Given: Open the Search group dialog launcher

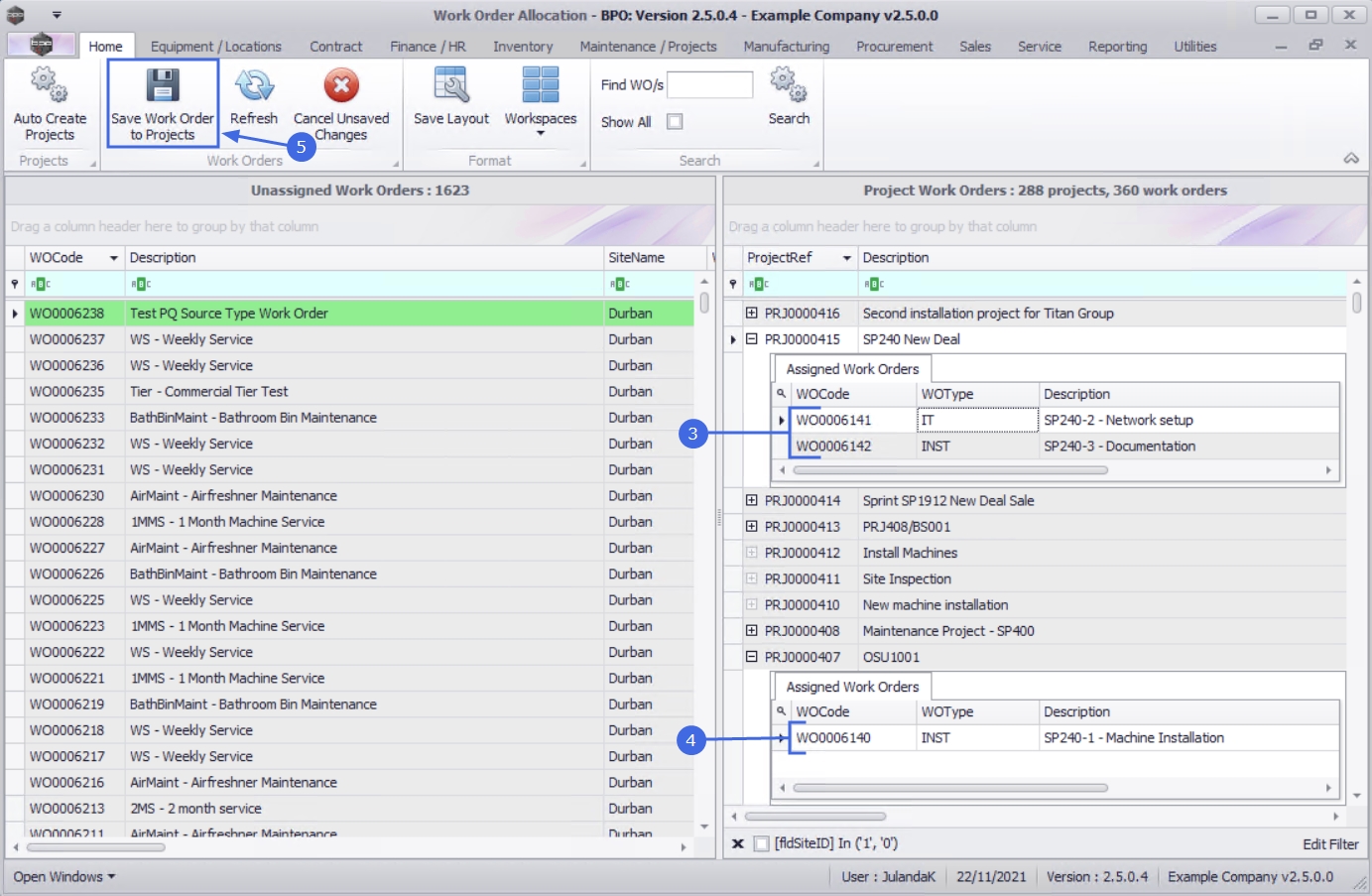Looking at the screenshot, I should tap(816, 164).
